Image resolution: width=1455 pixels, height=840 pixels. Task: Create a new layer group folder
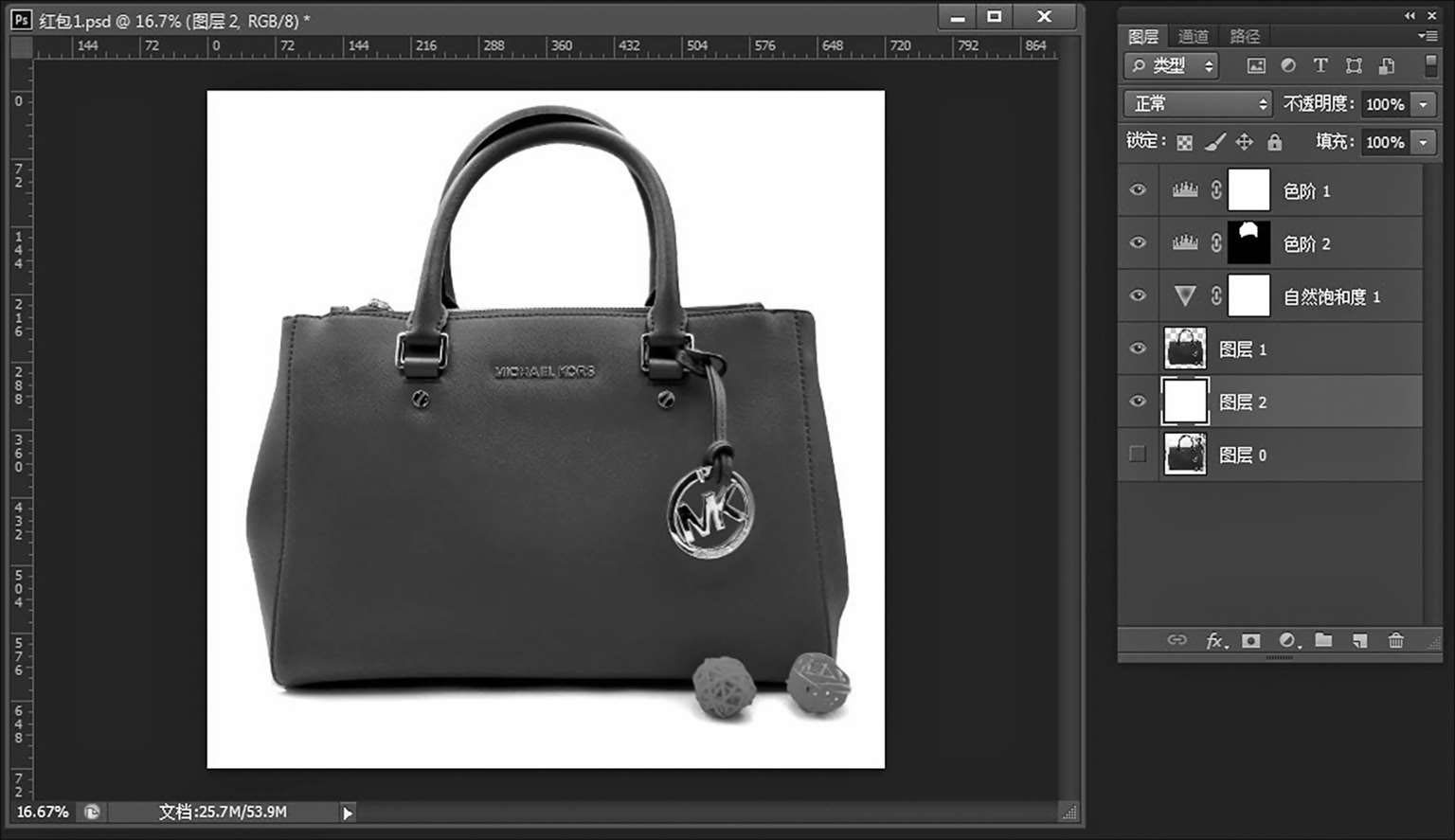[x=1323, y=641]
